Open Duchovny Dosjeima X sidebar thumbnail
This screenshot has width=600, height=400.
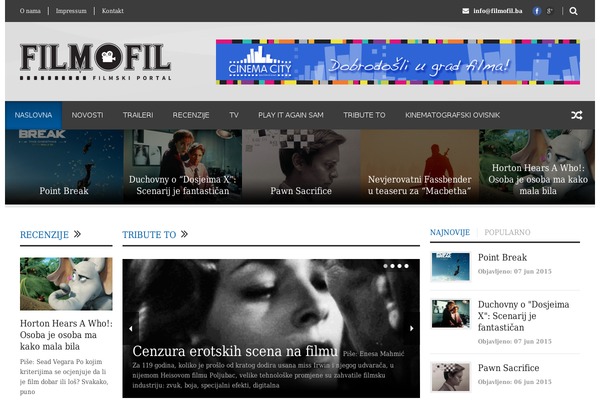coord(450,314)
